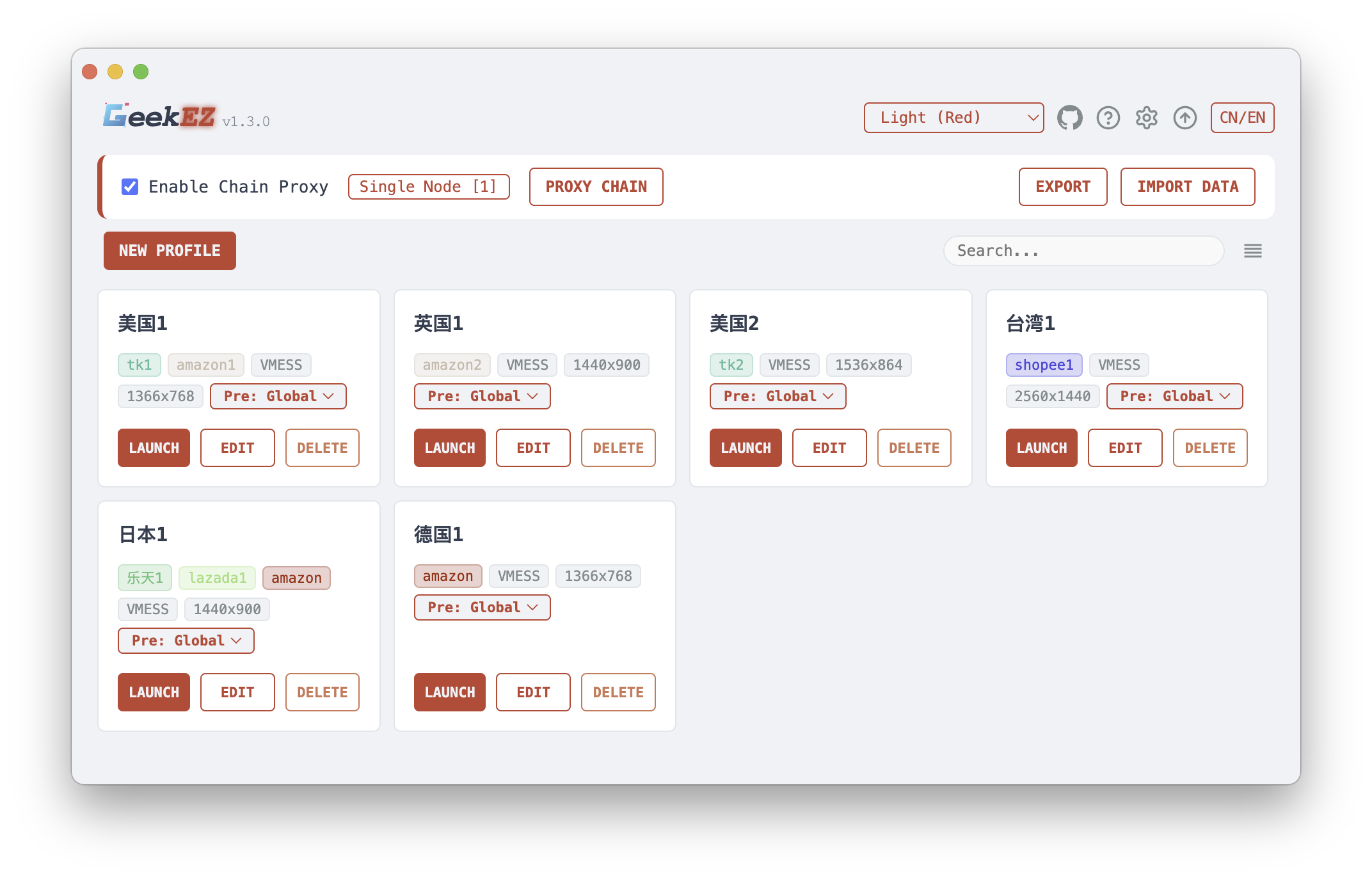Delete the 美国1 profile
Image resolution: width=1372 pixels, height=879 pixels.
pos(322,448)
